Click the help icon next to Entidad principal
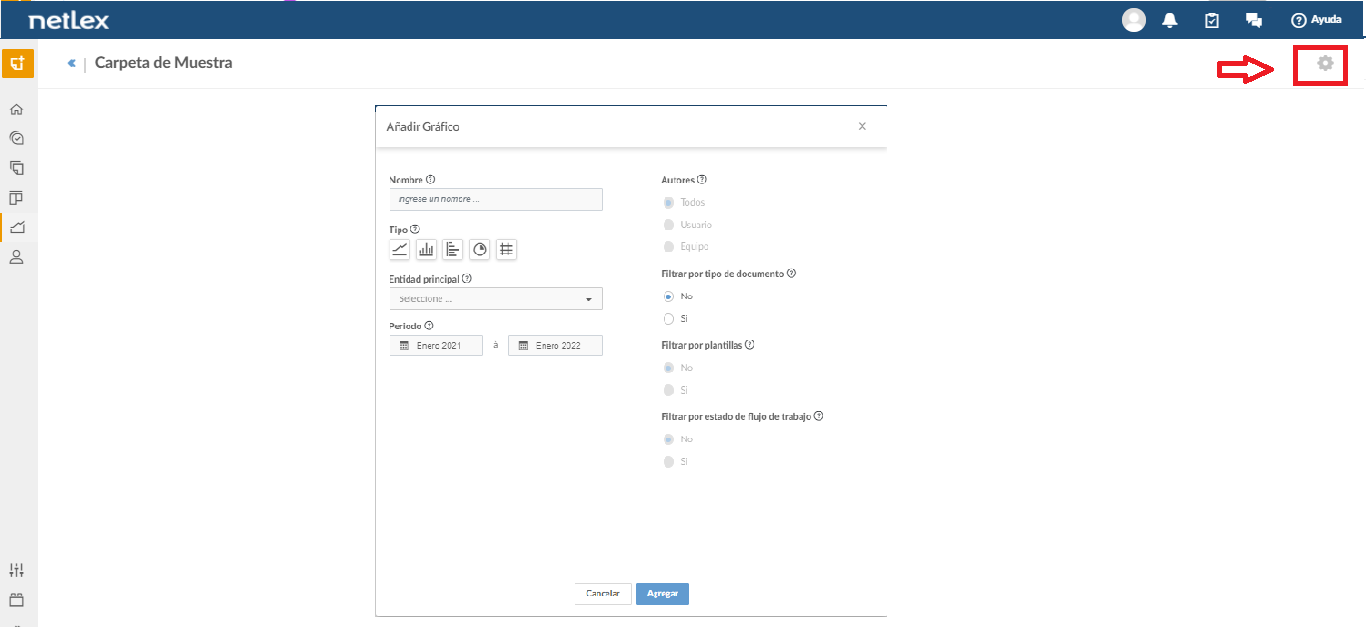The height and width of the screenshot is (627, 1366). (467, 279)
